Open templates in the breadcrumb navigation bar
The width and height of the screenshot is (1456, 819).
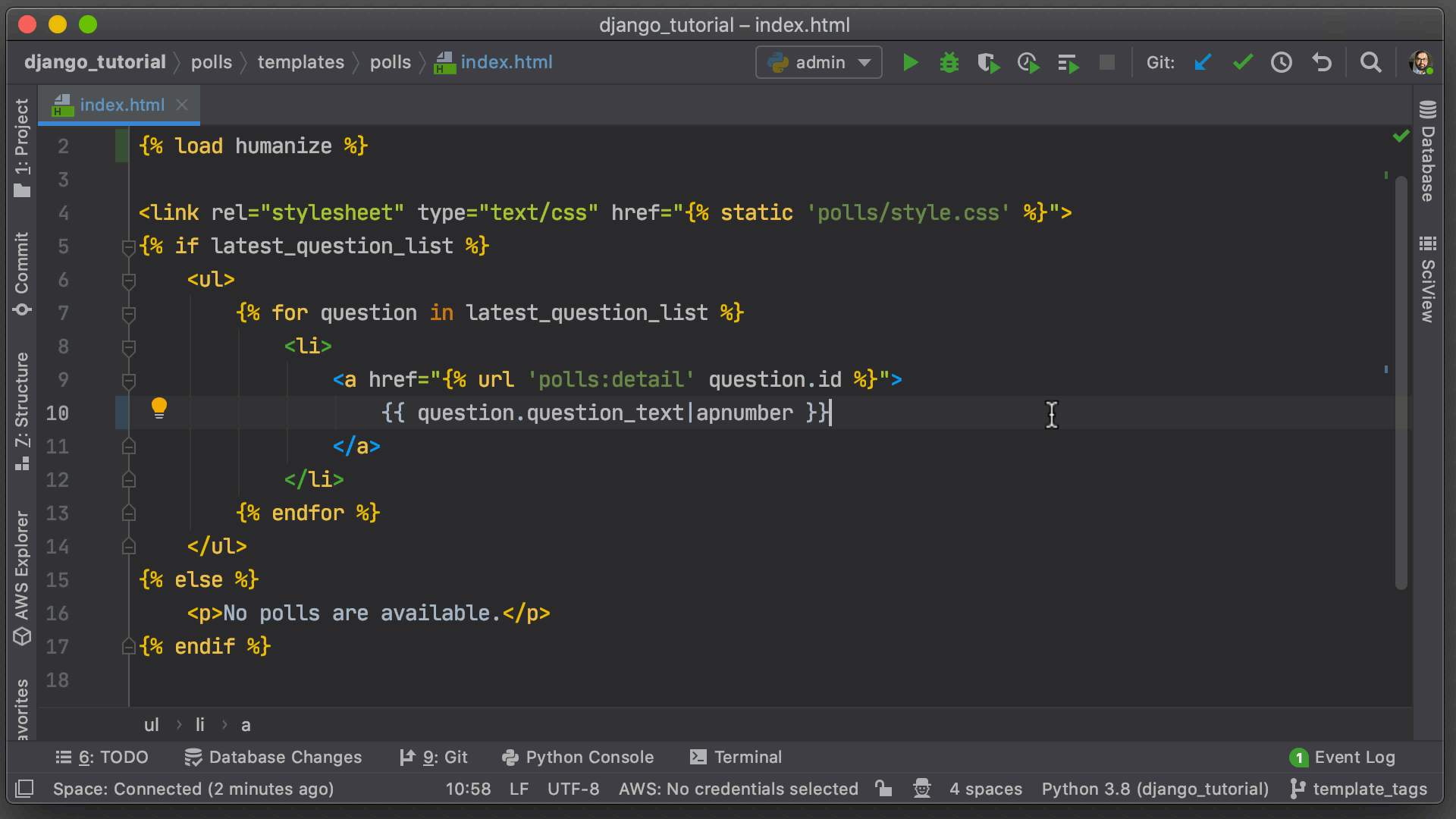(x=300, y=62)
